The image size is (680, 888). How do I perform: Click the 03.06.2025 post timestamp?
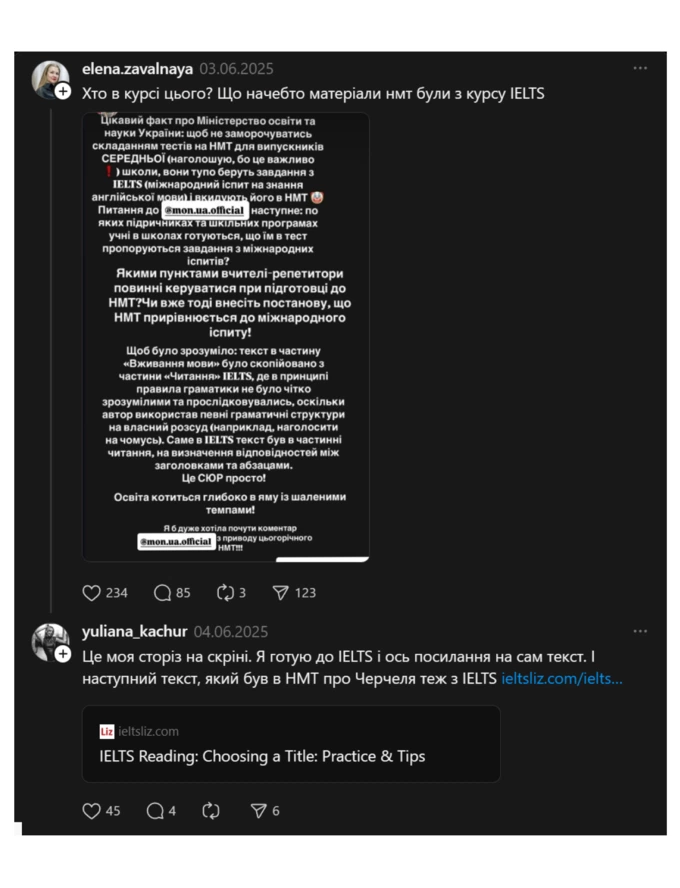tap(236, 70)
